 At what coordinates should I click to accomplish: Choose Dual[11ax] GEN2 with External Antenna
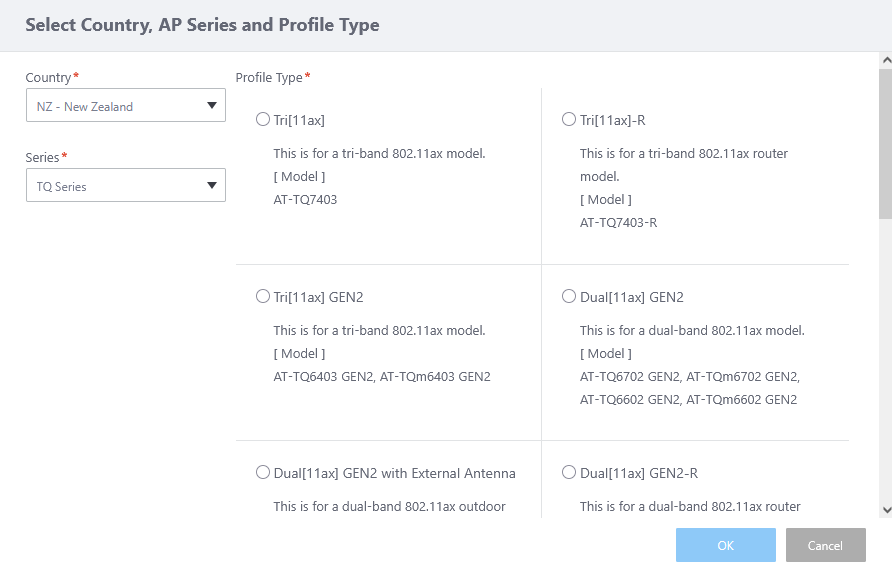pyautogui.click(x=263, y=473)
